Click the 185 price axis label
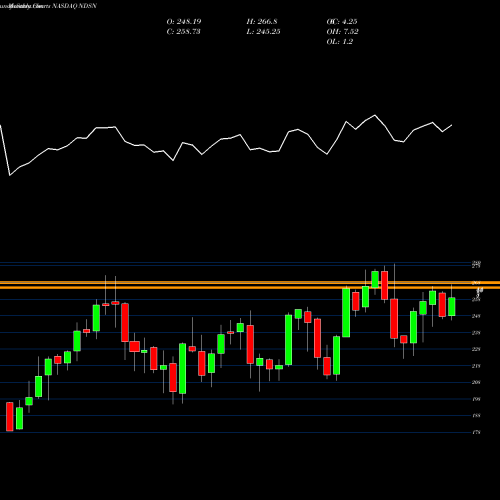This screenshot has height=500, width=500. [x=476, y=416]
